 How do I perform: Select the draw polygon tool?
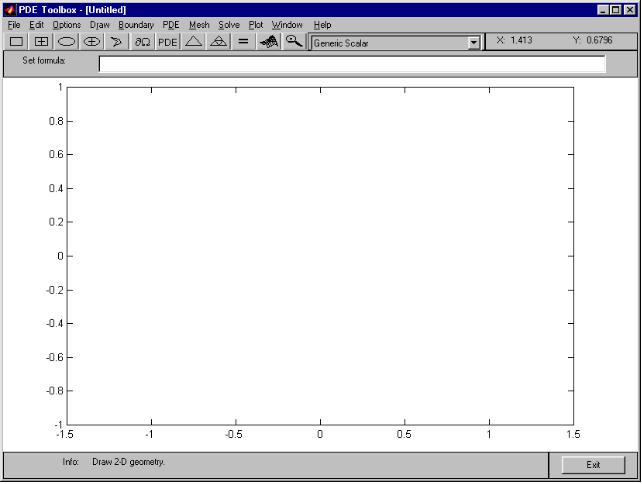pyautogui.click(x=117, y=41)
